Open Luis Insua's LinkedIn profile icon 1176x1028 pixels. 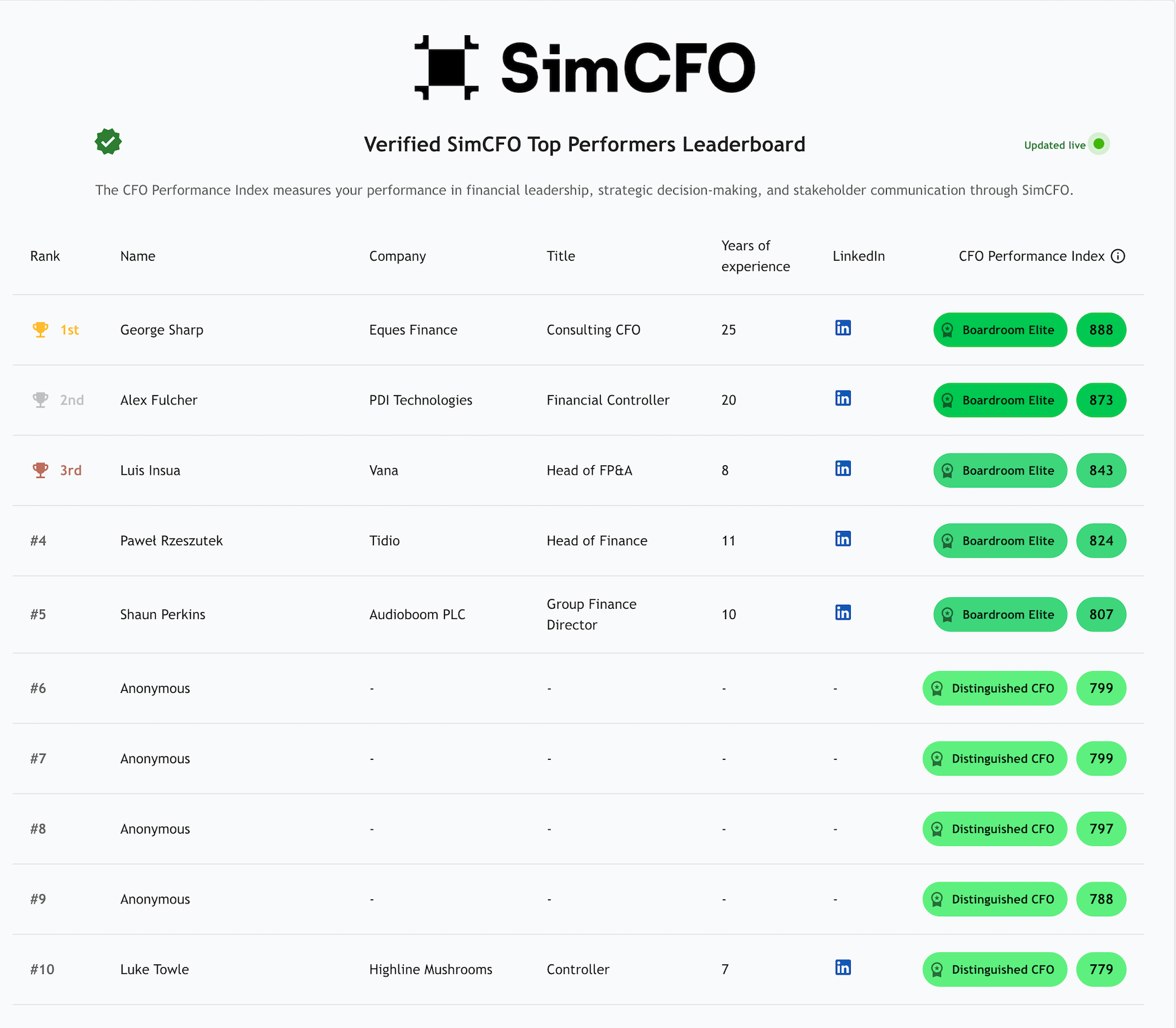(x=843, y=469)
